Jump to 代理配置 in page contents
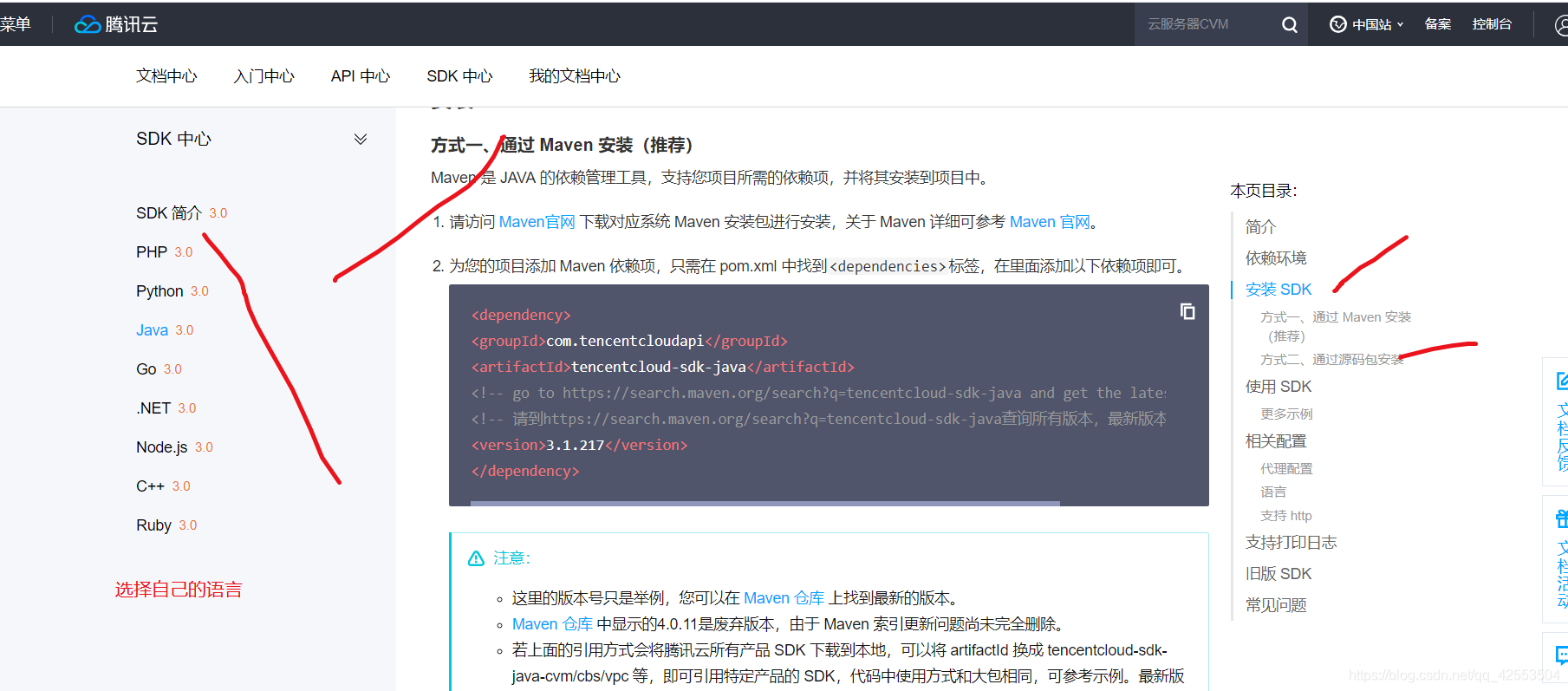Screen dimensions: 1568x691 point(1286,469)
